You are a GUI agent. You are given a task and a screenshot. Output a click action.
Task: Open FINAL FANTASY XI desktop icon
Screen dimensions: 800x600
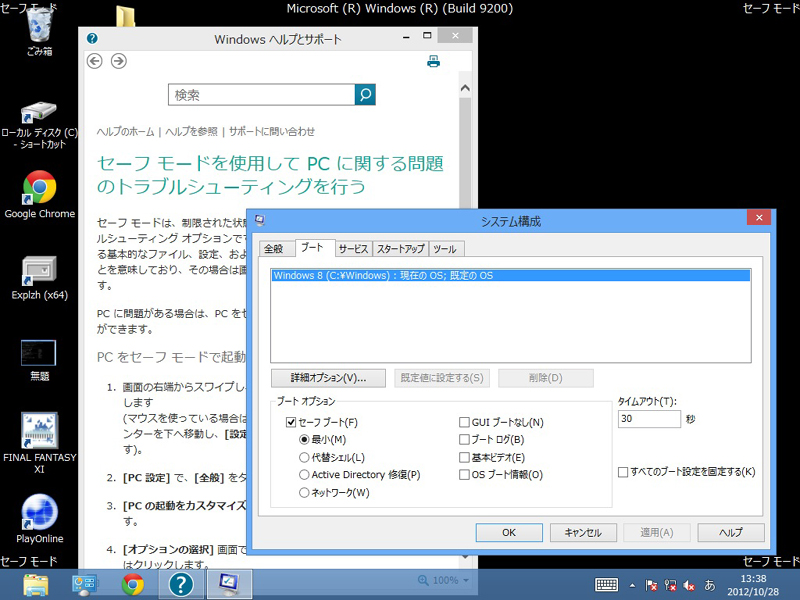click(x=40, y=443)
